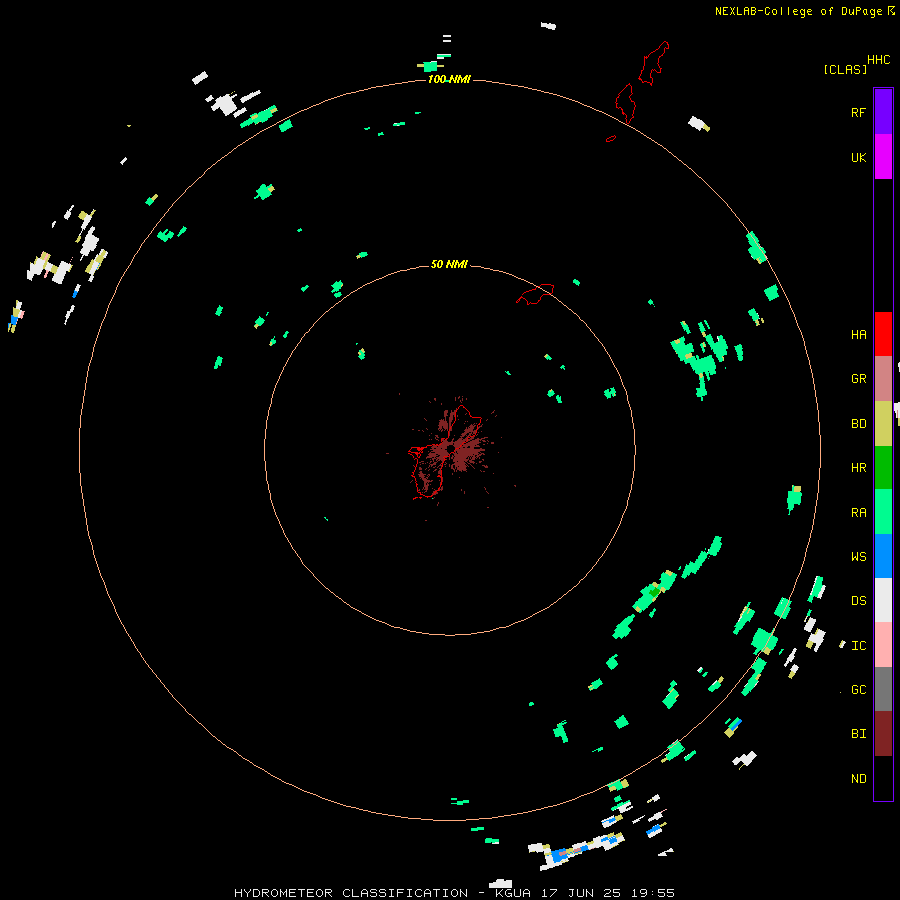Click the IC legend label
This screenshot has height=900, width=900.
click(x=858, y=646)
